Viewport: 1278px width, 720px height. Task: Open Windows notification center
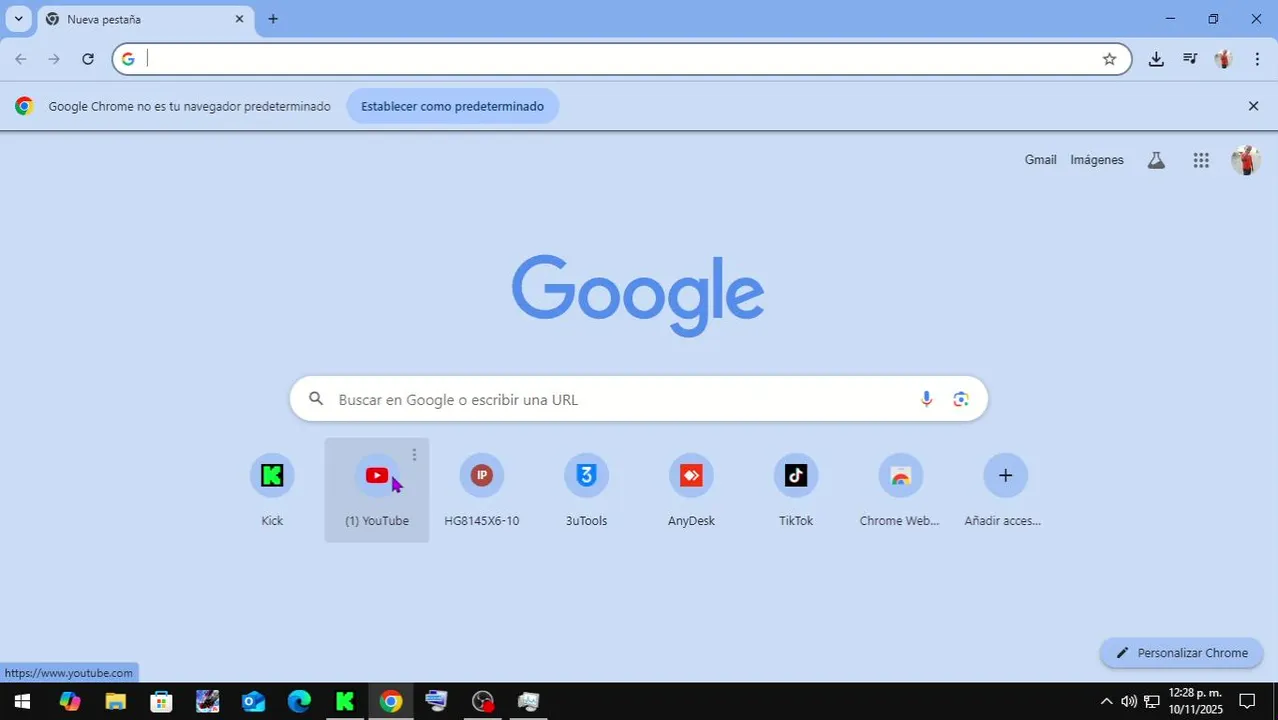pos(1247,701)
